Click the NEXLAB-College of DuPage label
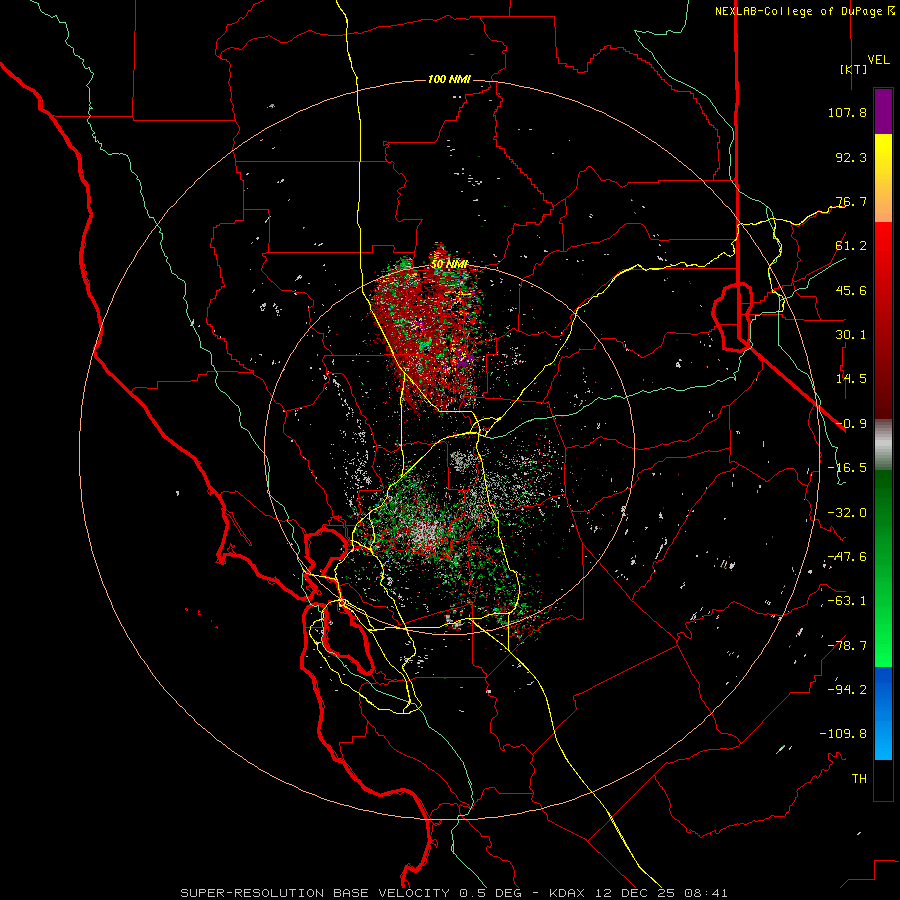900x900 pixels. pyautogui.click(x=798, y=11)
